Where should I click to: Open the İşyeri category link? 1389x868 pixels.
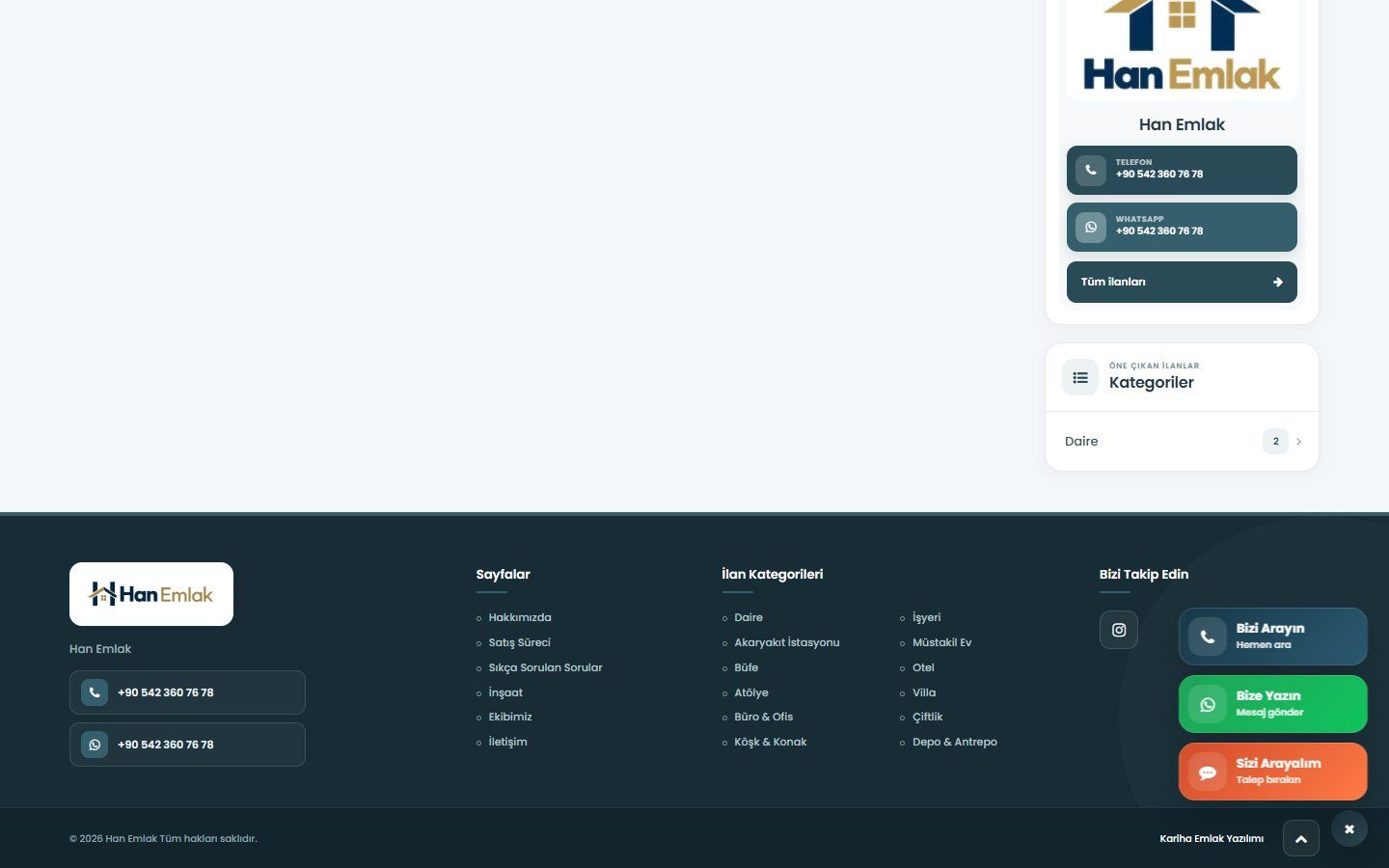click(x=927, y=617)
